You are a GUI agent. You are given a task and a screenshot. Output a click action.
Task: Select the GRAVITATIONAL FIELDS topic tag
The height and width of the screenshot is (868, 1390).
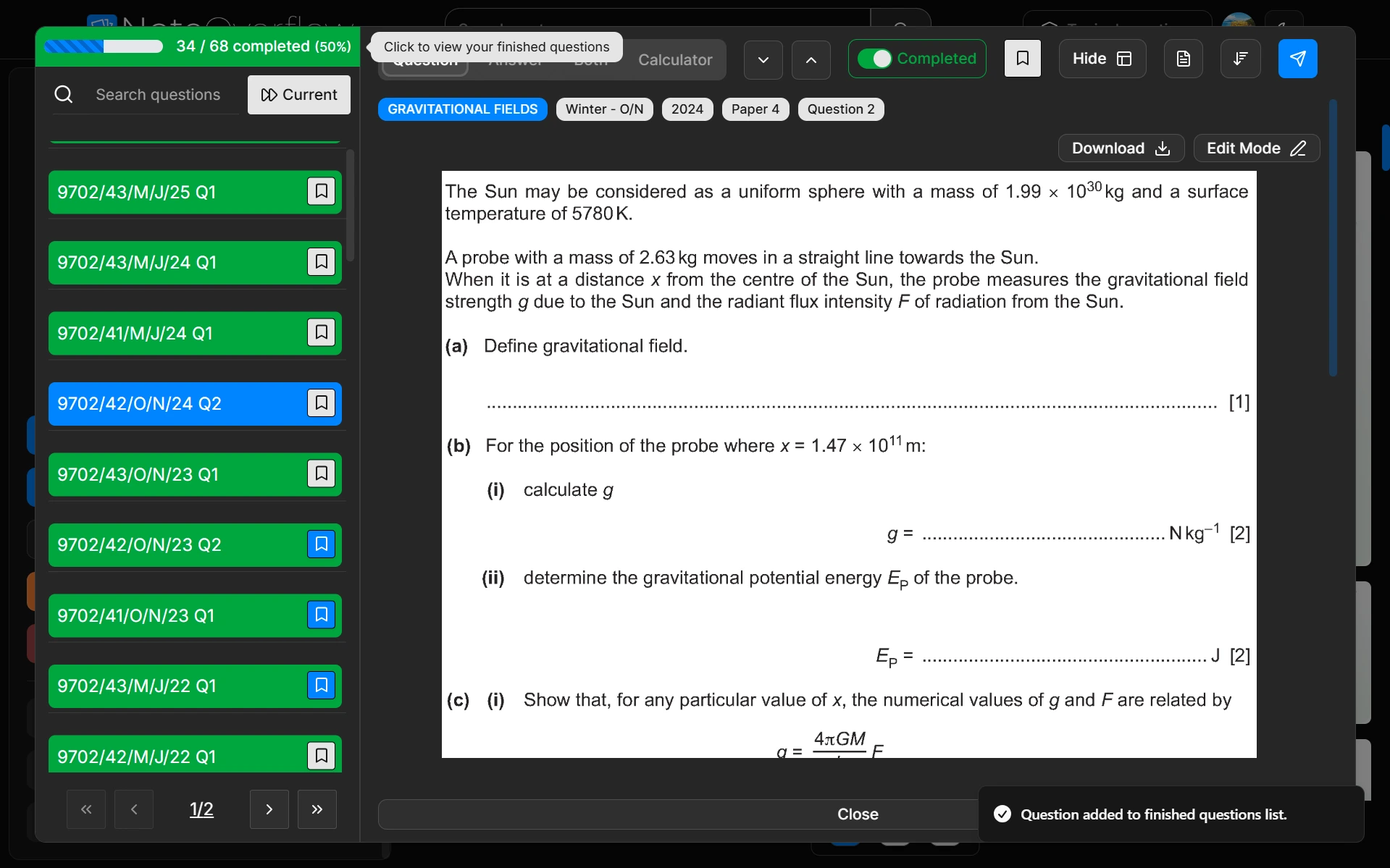coord(462,109)
